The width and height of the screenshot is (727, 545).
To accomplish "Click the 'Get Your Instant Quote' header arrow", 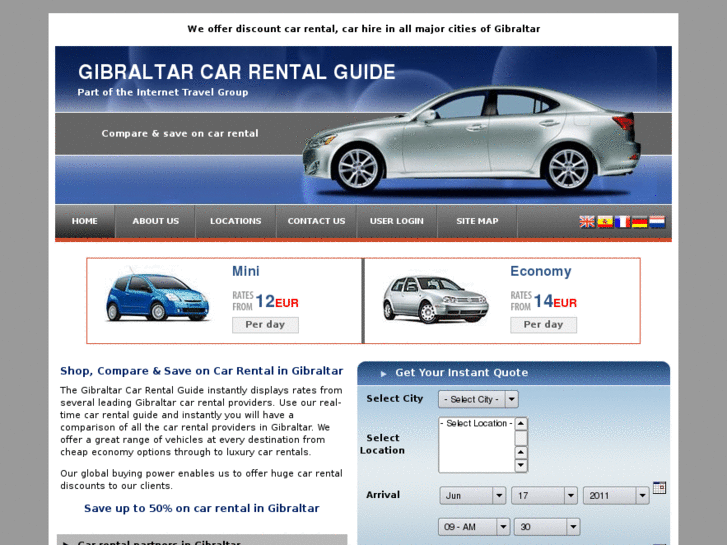I will point(383,373).
